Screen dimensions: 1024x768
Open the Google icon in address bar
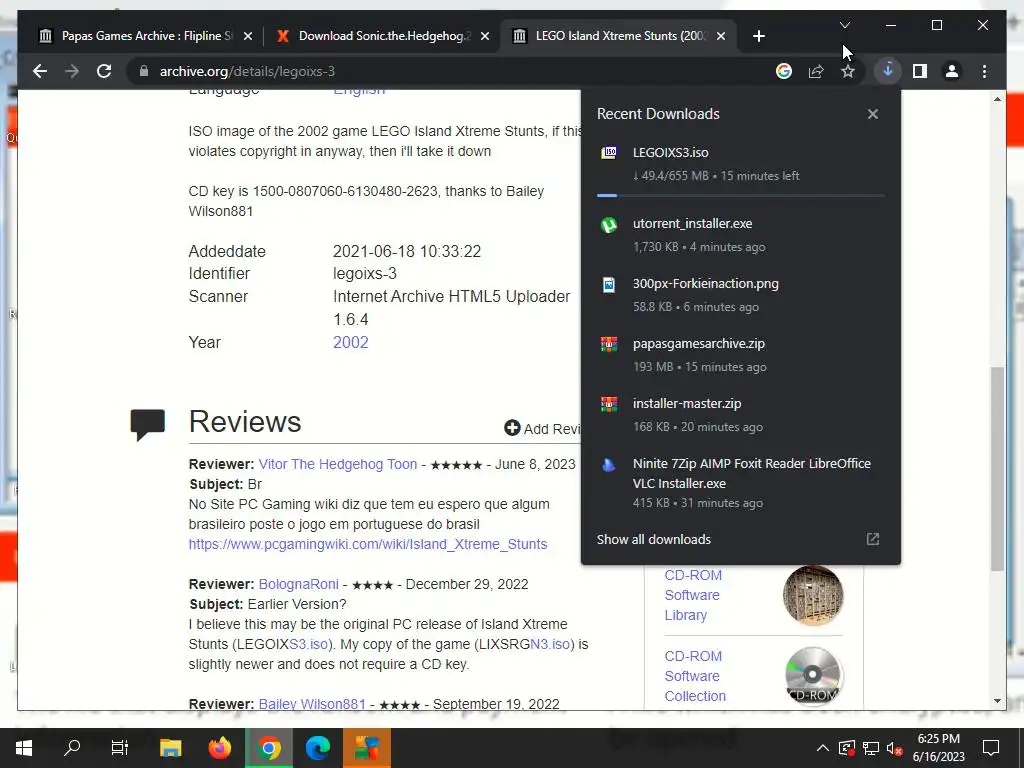click(784, 71)
